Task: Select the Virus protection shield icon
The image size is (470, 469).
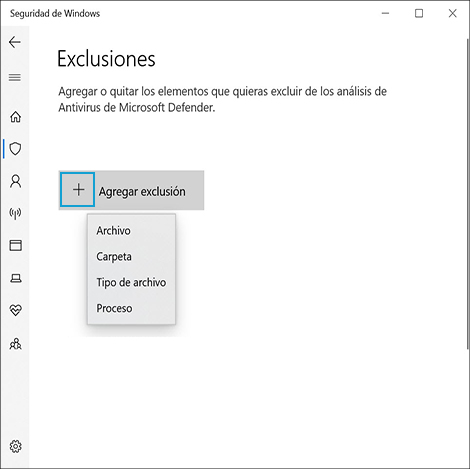Action: [15, 149]
